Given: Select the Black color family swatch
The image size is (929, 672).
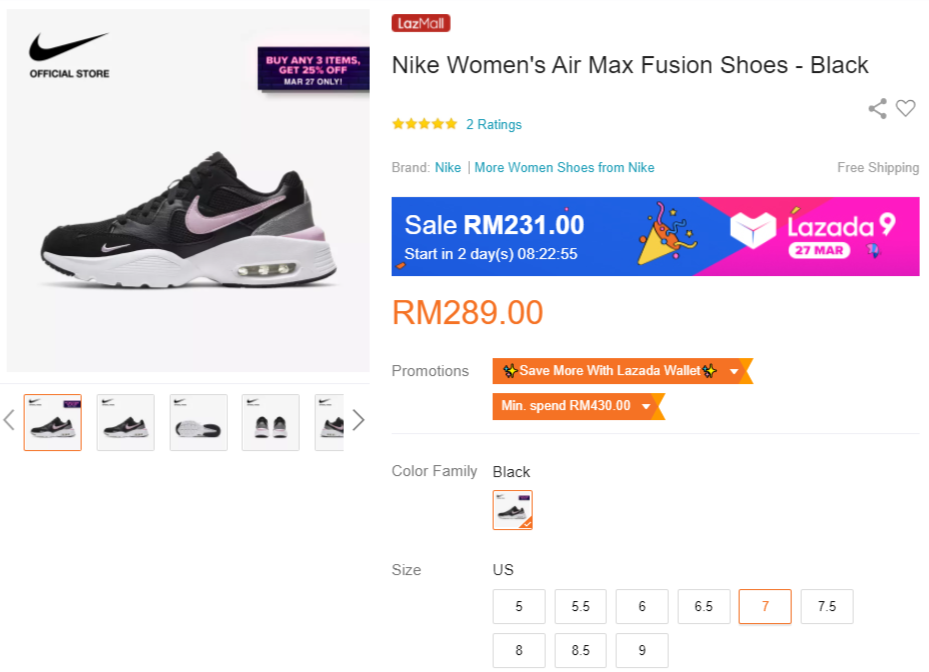Looking at the screenshot, I should click(x=512, y=510).
